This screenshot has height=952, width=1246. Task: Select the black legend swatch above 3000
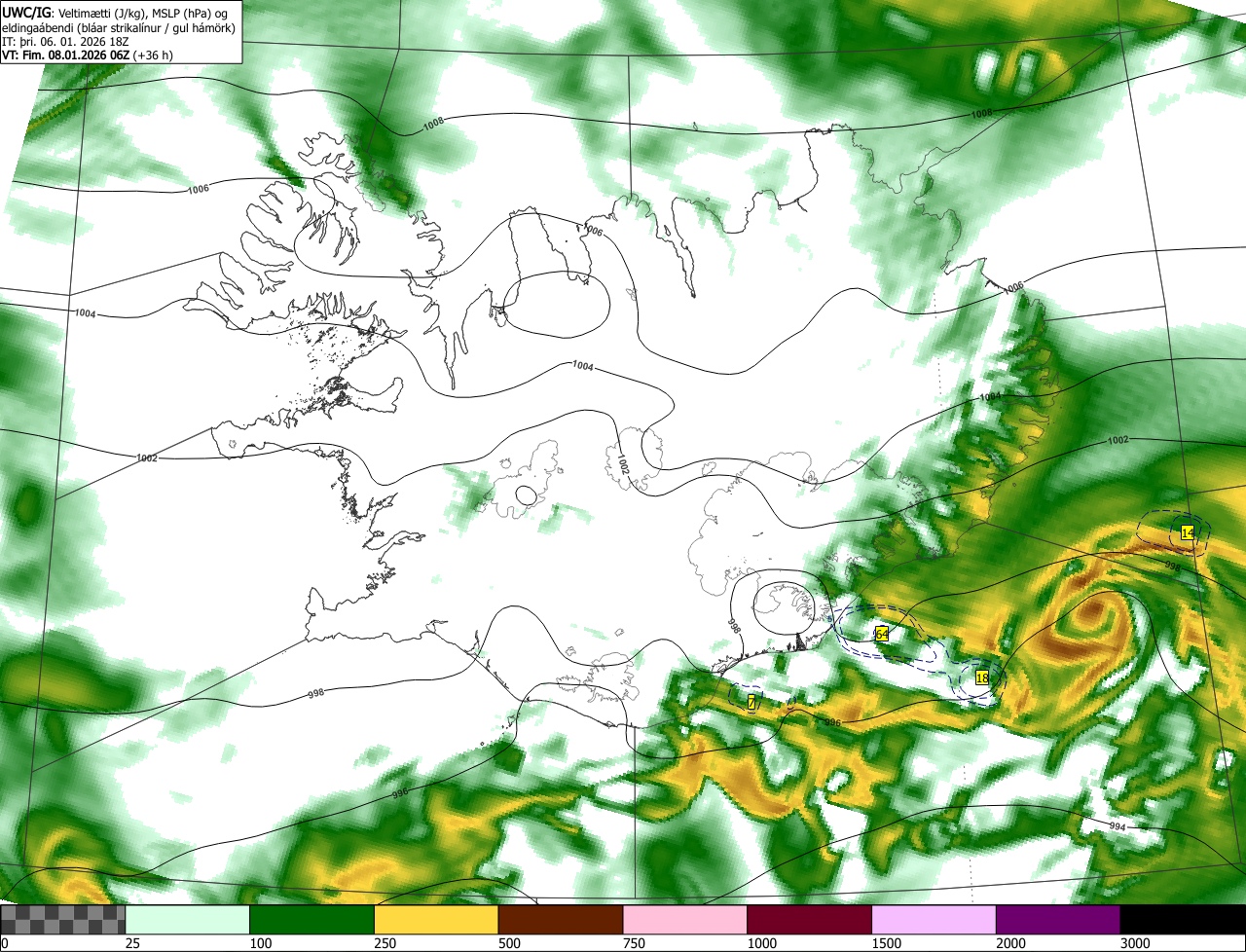pyautogui.click(x=1183, y=920)
